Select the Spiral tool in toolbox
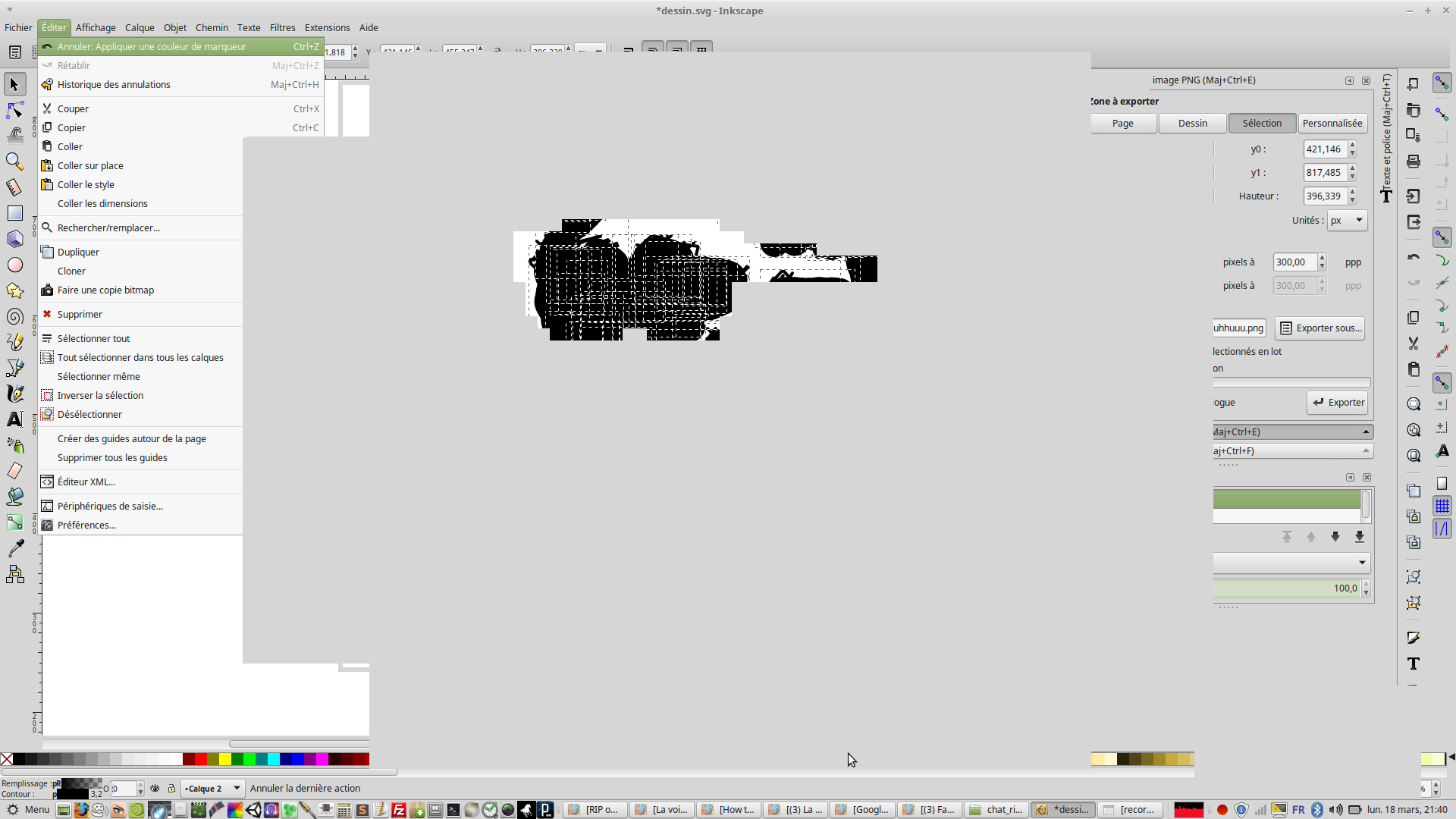This screenshot has height=819, width=1456. click(x=14, y=317)
